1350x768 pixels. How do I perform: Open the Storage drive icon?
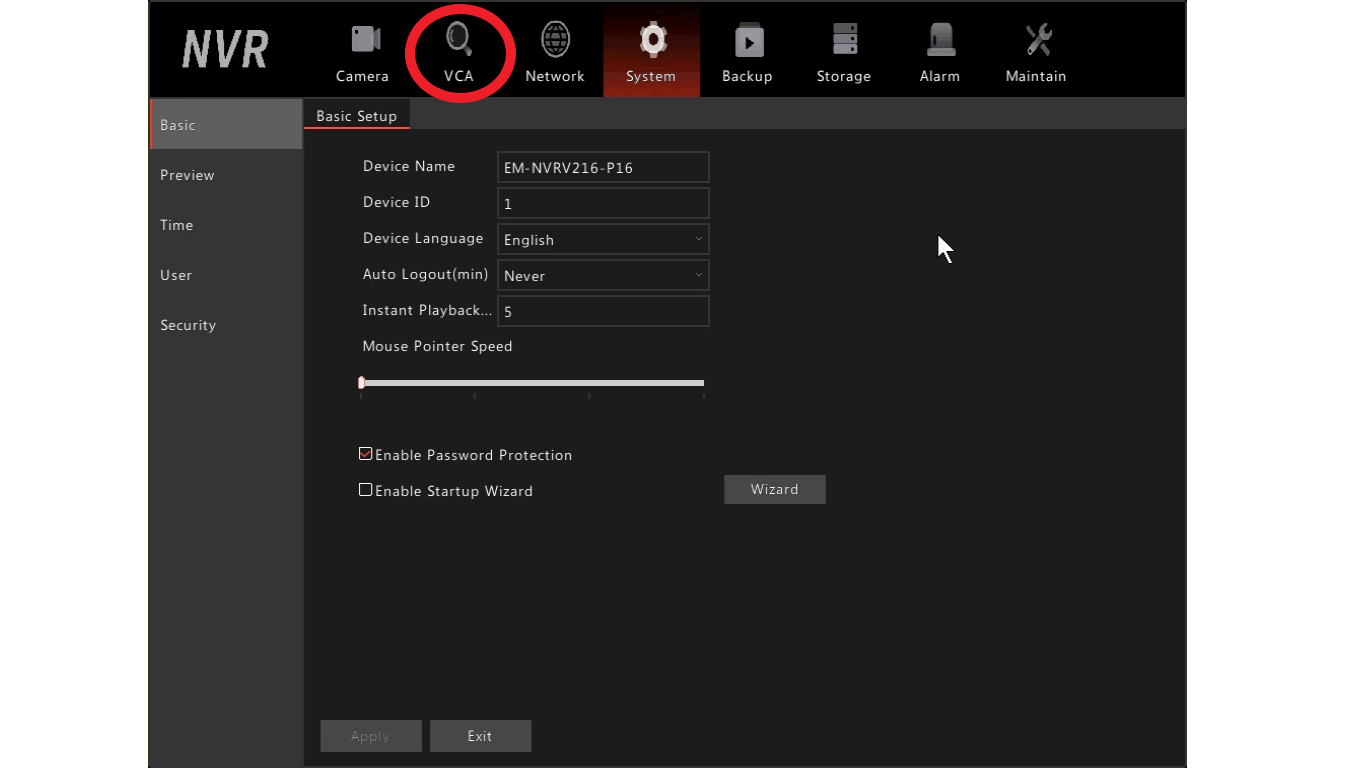click(x=844, y=41)
